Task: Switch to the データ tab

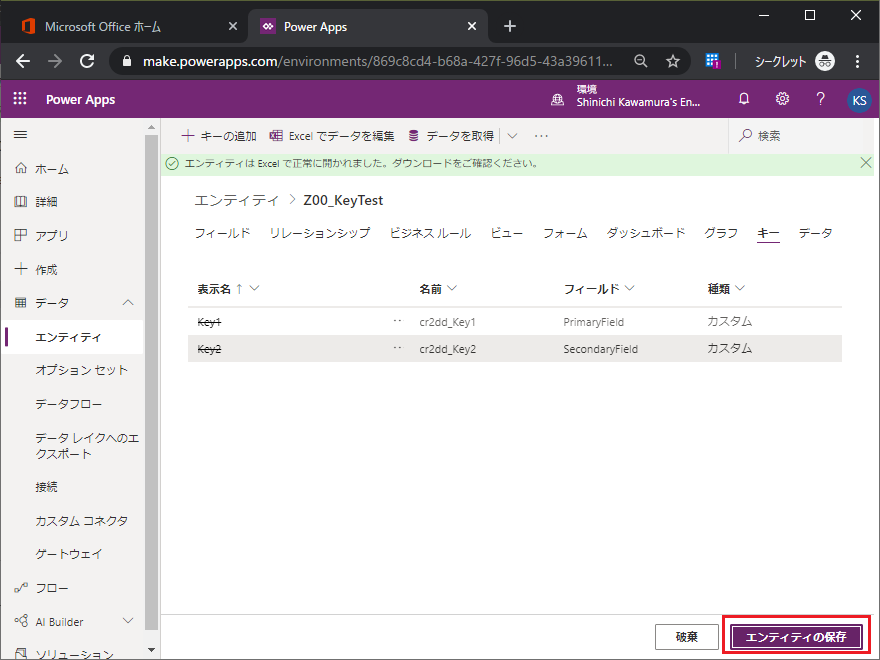Action: pos(815,233)
